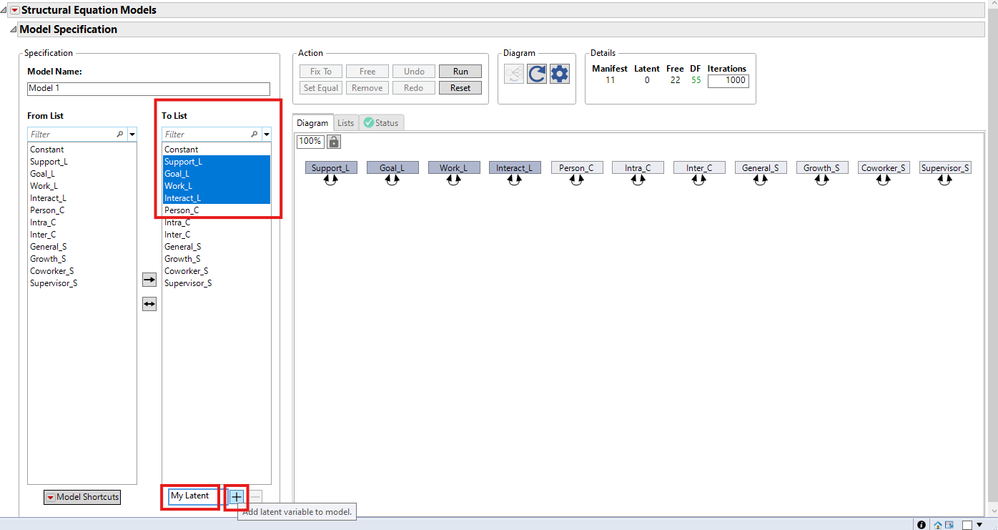The image size is (998, 530).
Task: Select Goal_L in the To List
Action: click(x=216, y=174)
